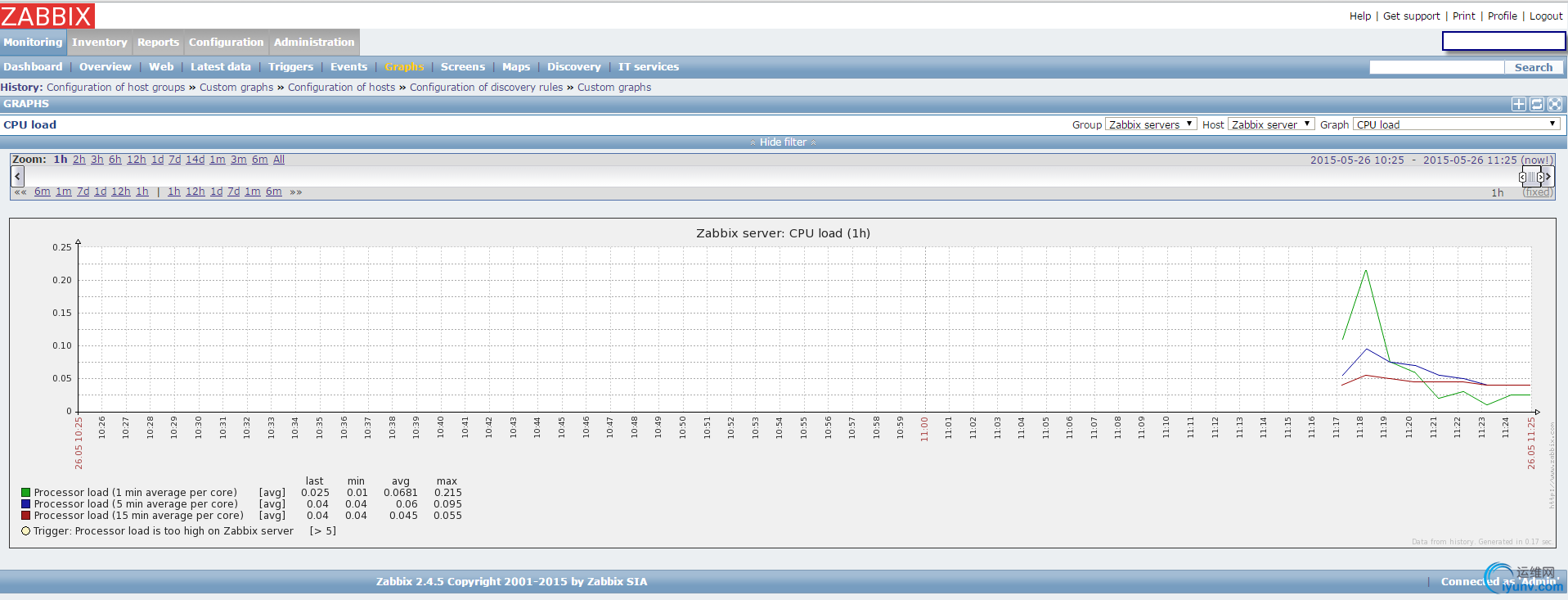Click graph title Zabbix server: CPU load (1h)
Image resolution: width=1568 pixels, height=600 pixels.
point(784,233)
